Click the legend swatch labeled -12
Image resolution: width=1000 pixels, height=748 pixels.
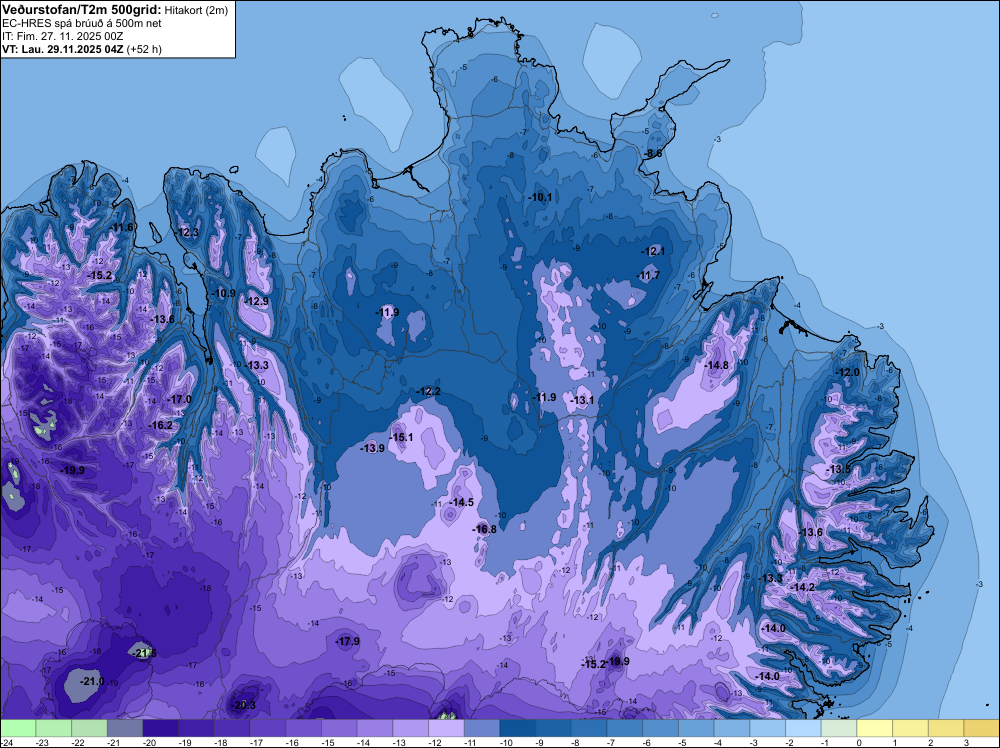pyautogui.click(x=446, y=728)
